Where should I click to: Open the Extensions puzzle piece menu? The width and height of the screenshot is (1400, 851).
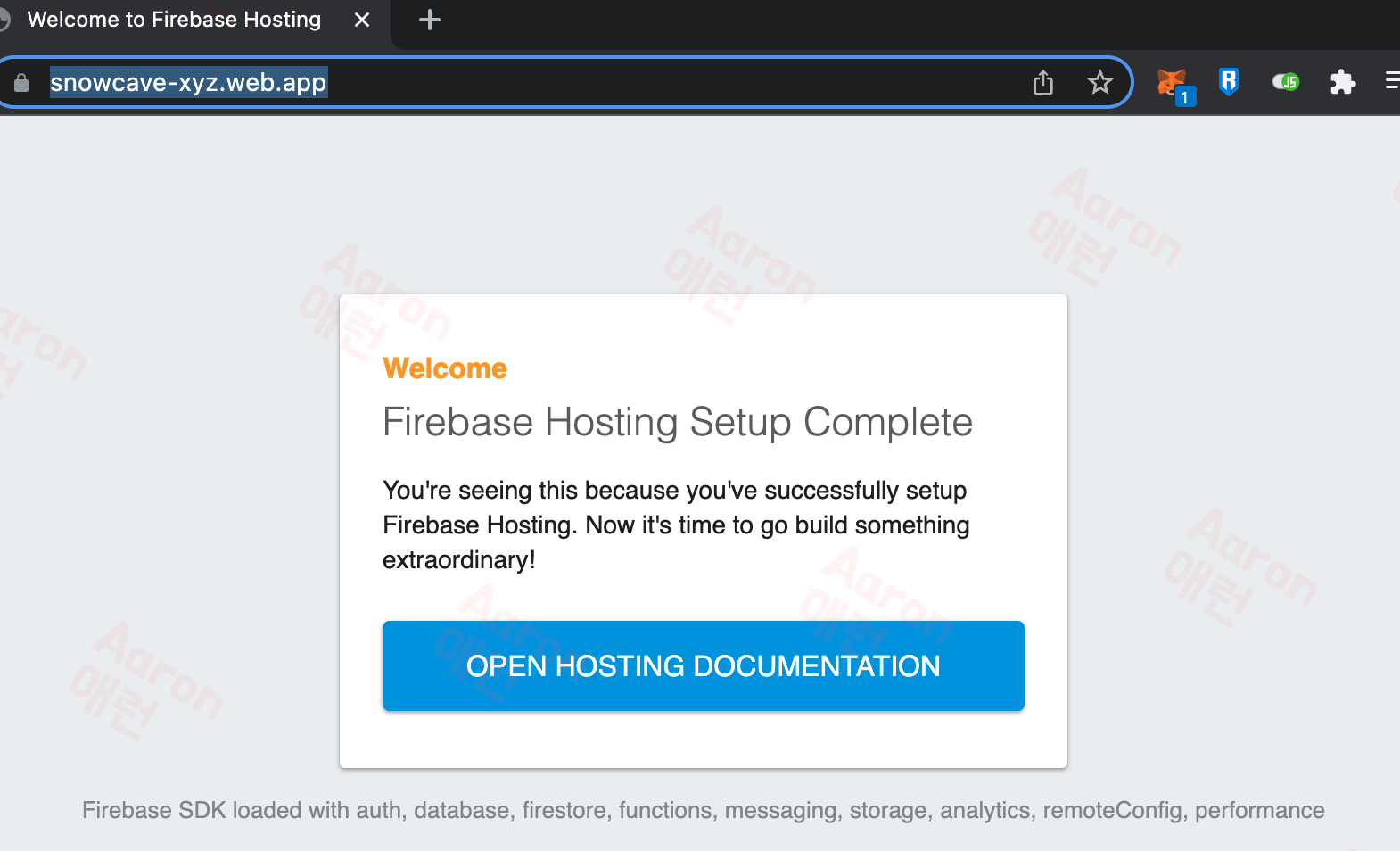(x=1342, y=82)
